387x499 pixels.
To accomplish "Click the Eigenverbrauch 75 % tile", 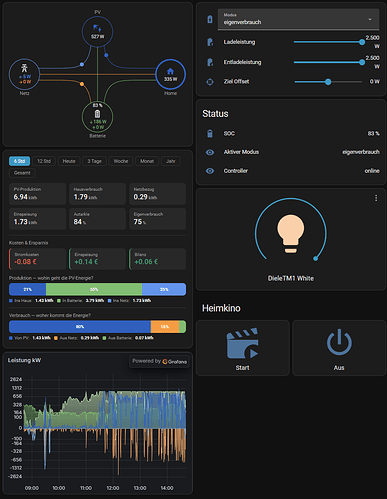I will pyautogui.click(x=157, y=219).
